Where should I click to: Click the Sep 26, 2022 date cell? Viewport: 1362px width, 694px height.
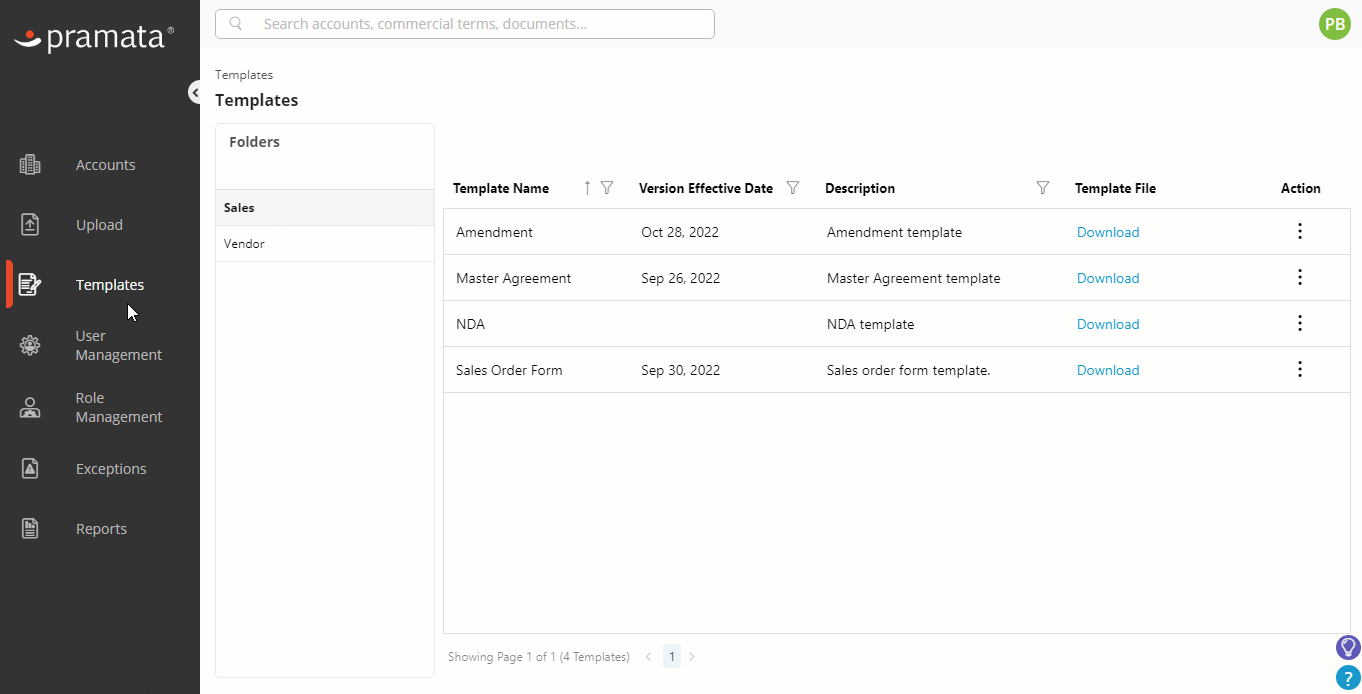click(681, 278)
